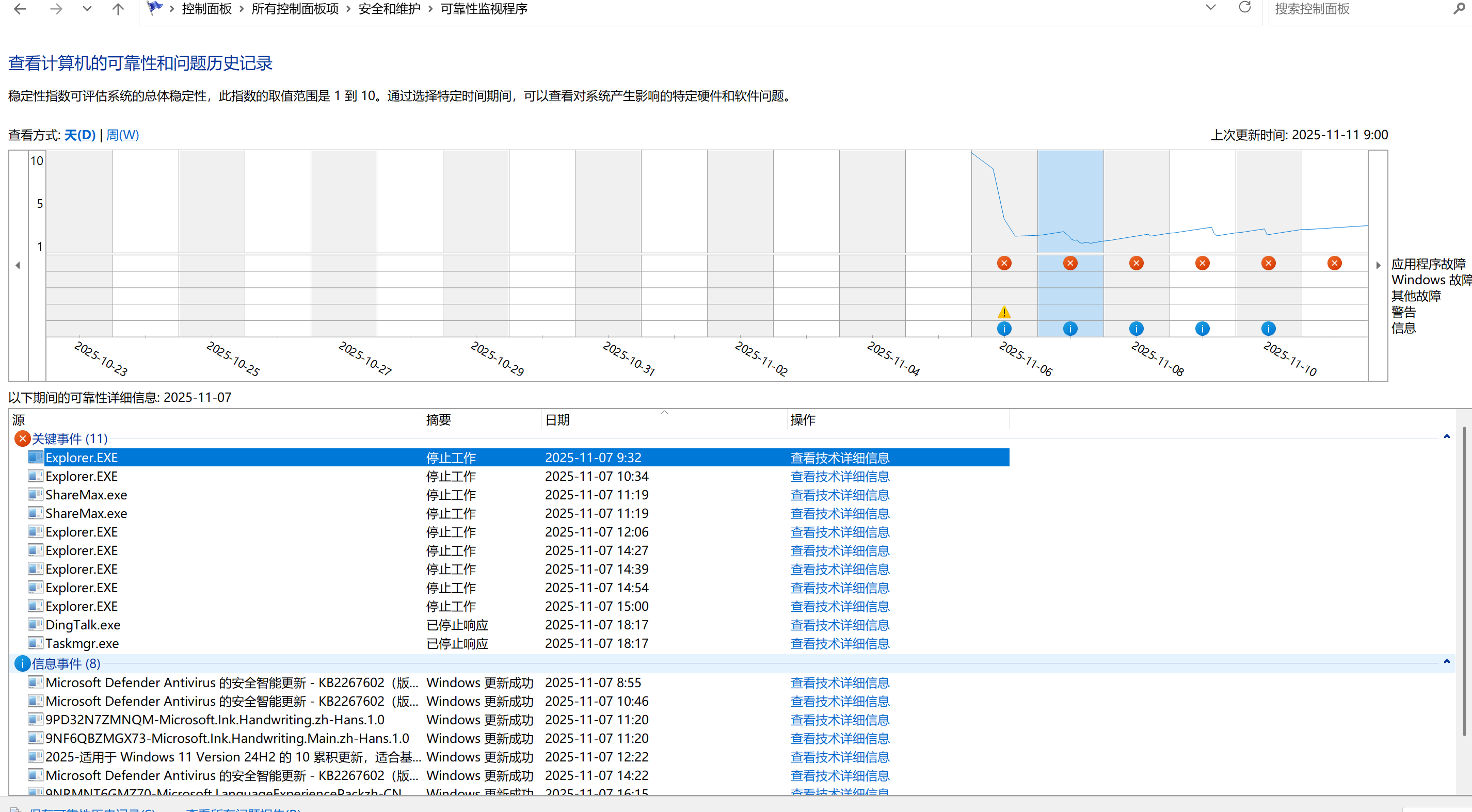Go back with the left arrow button
The height and width of the screenshot is (812, 1472).
[21, 9]
